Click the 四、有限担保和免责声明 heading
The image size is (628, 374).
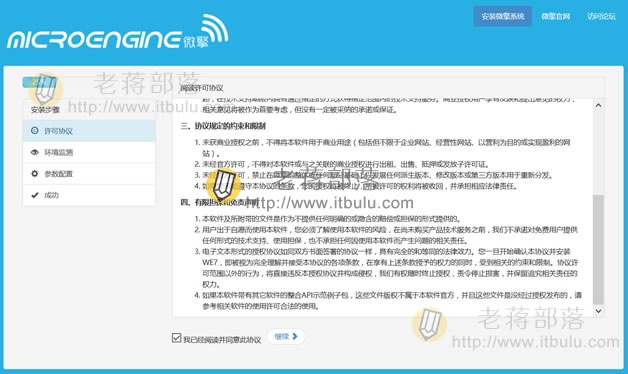tap(219, 202)
